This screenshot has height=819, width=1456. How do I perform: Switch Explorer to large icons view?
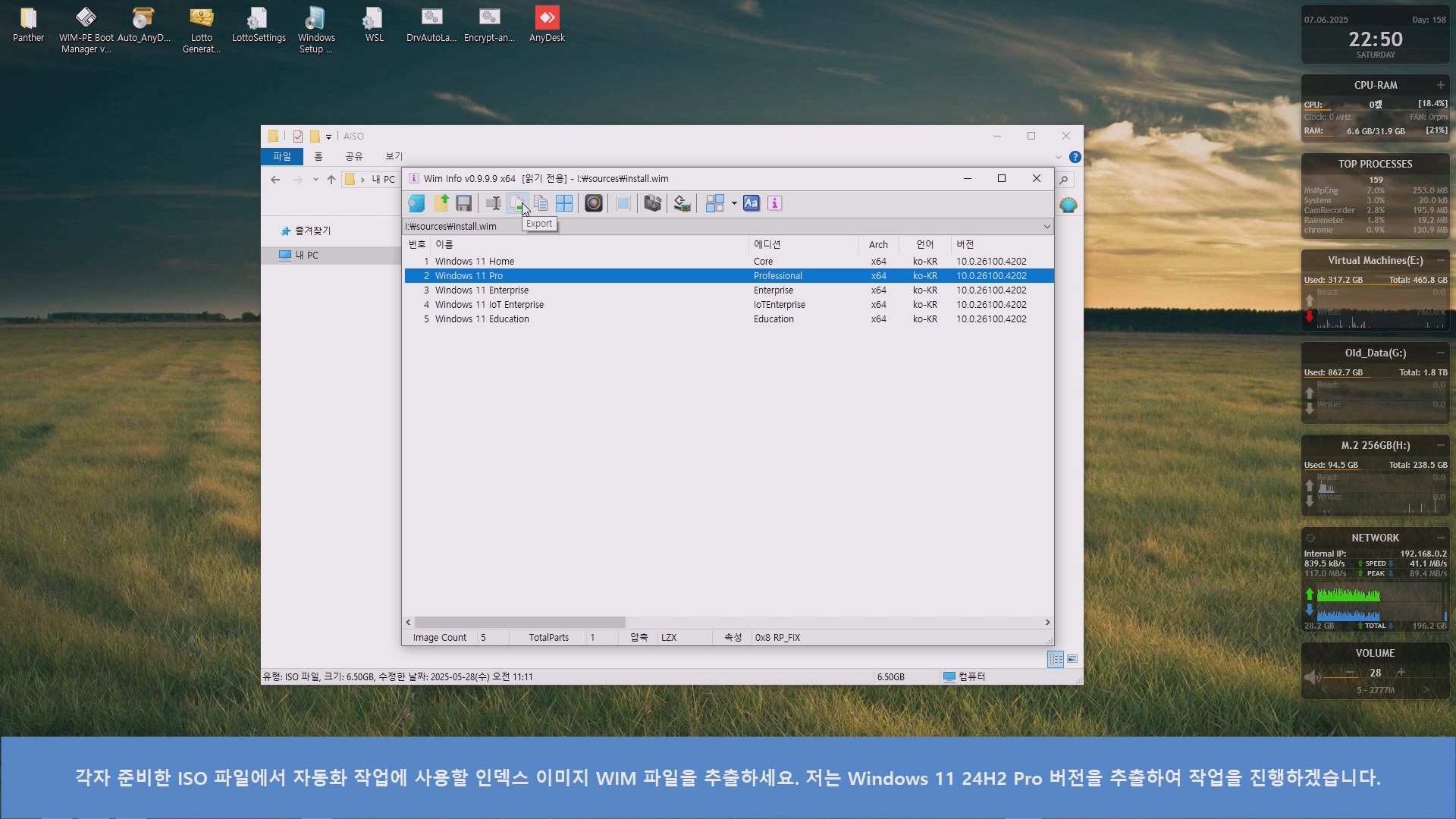pos(1072,659)
